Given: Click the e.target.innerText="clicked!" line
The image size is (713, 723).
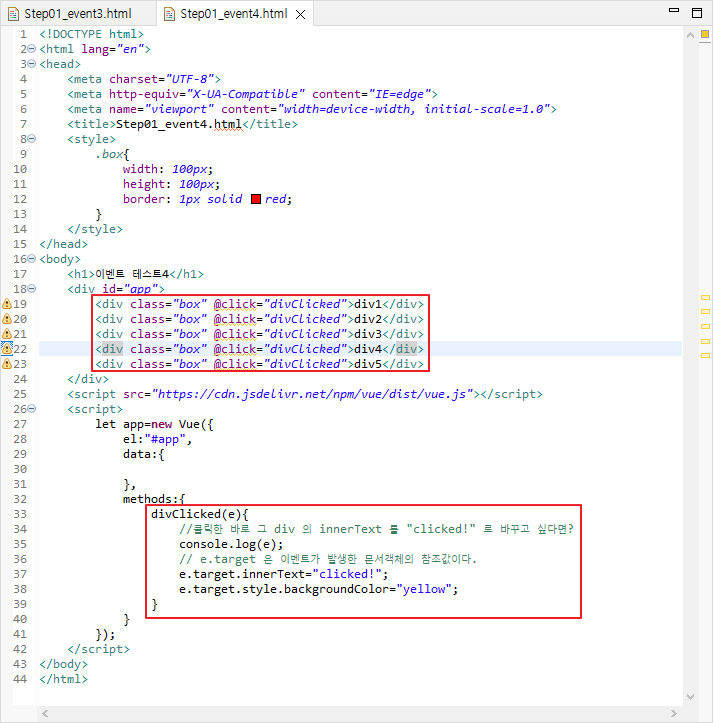Looking at the screenshot, I should (x=284, y=574).
